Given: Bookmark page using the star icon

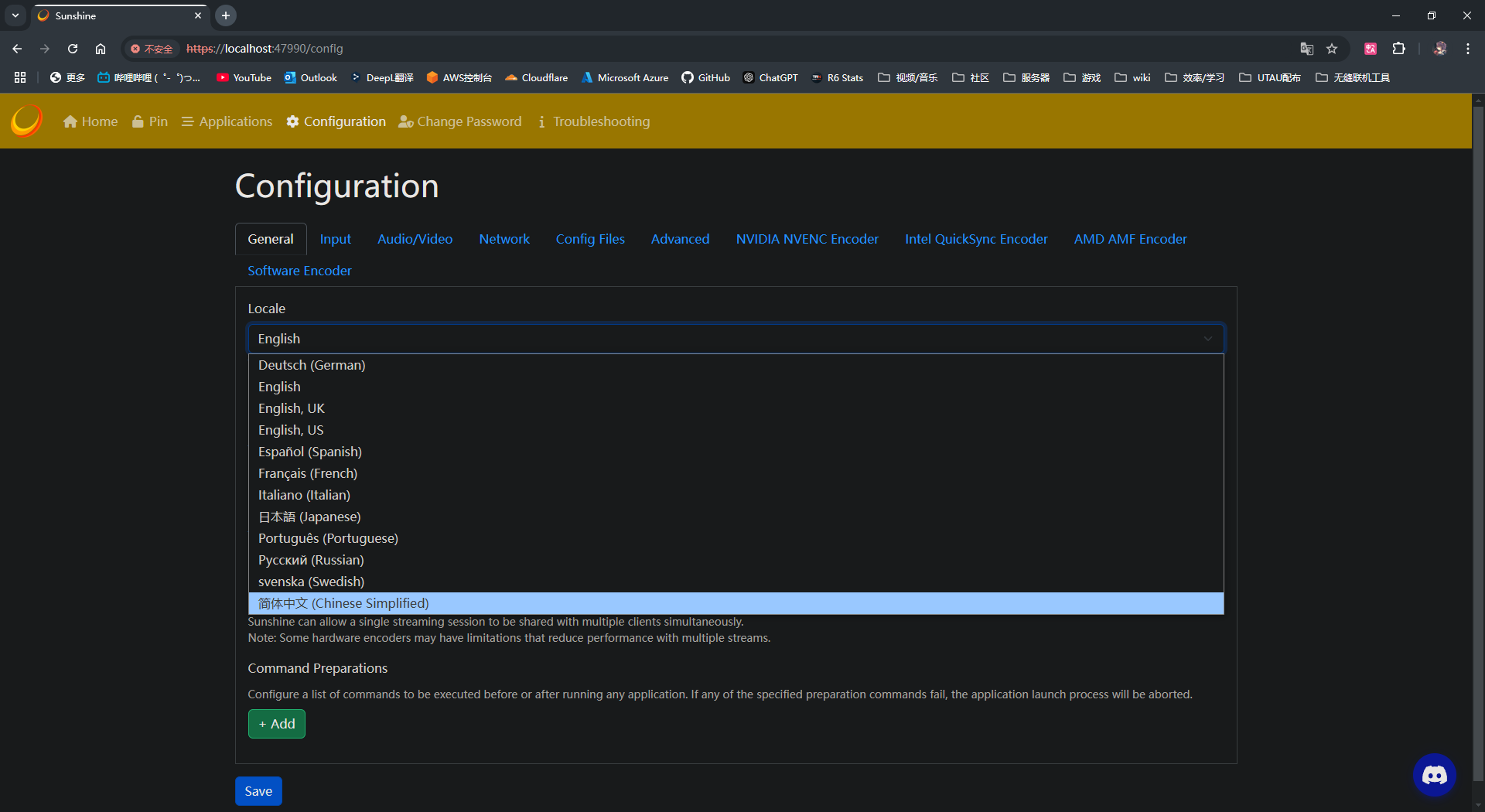Looking at the screenshot, I should click(x=1332, y=49).
